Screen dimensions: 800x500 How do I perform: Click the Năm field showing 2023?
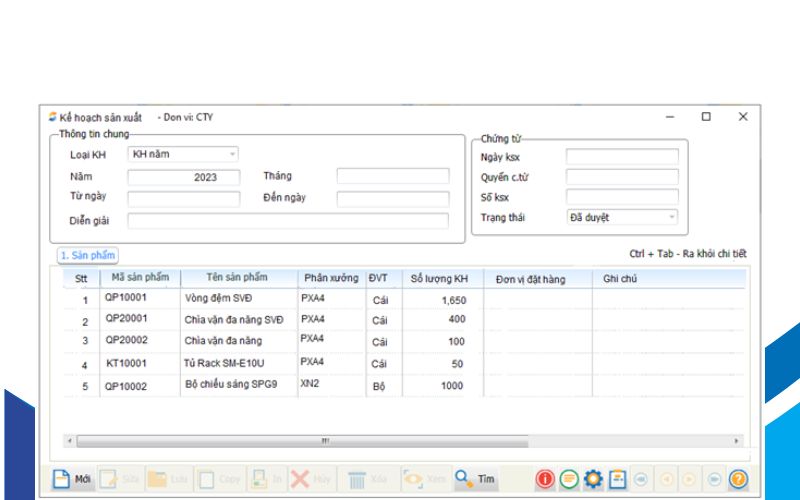[184, 177]
